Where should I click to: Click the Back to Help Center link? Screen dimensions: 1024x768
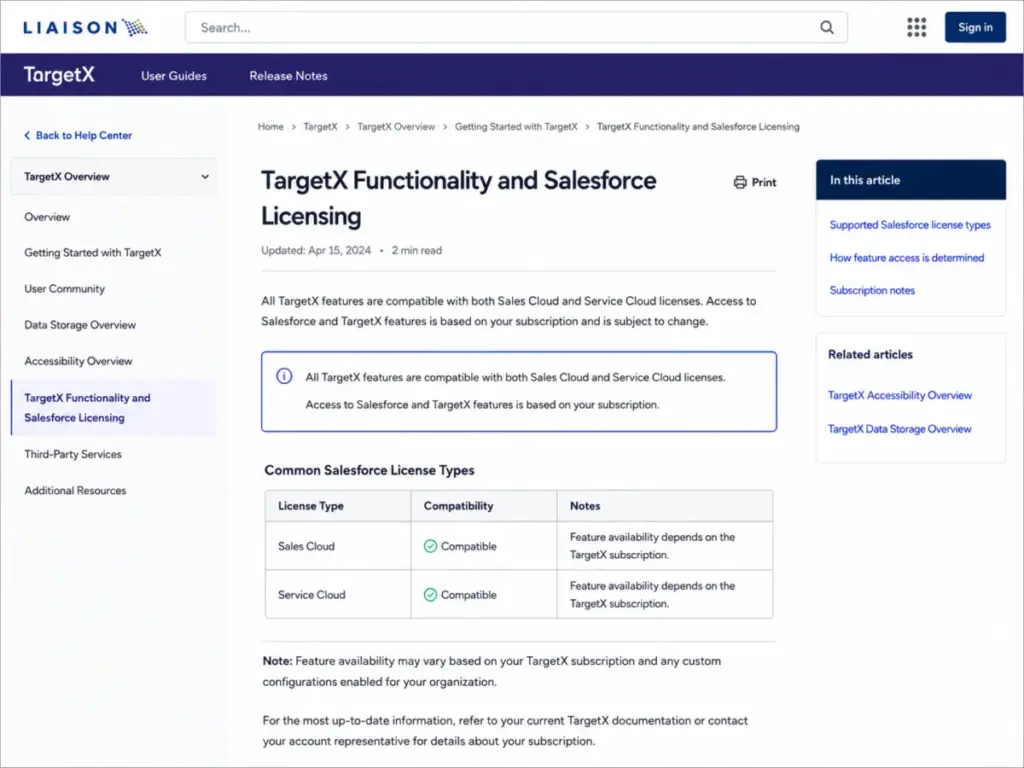[x=84, y=135]
